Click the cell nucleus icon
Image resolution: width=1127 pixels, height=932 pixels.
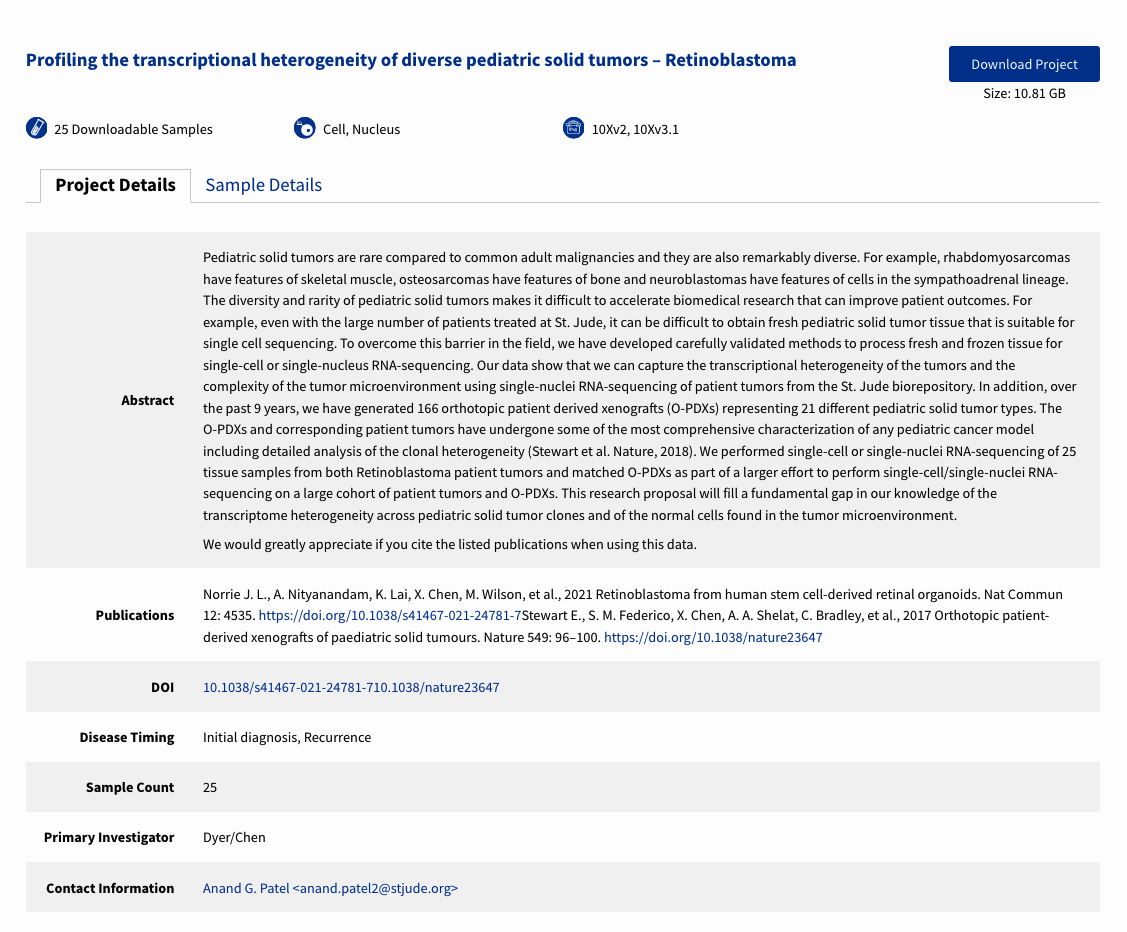click(304, 128)
